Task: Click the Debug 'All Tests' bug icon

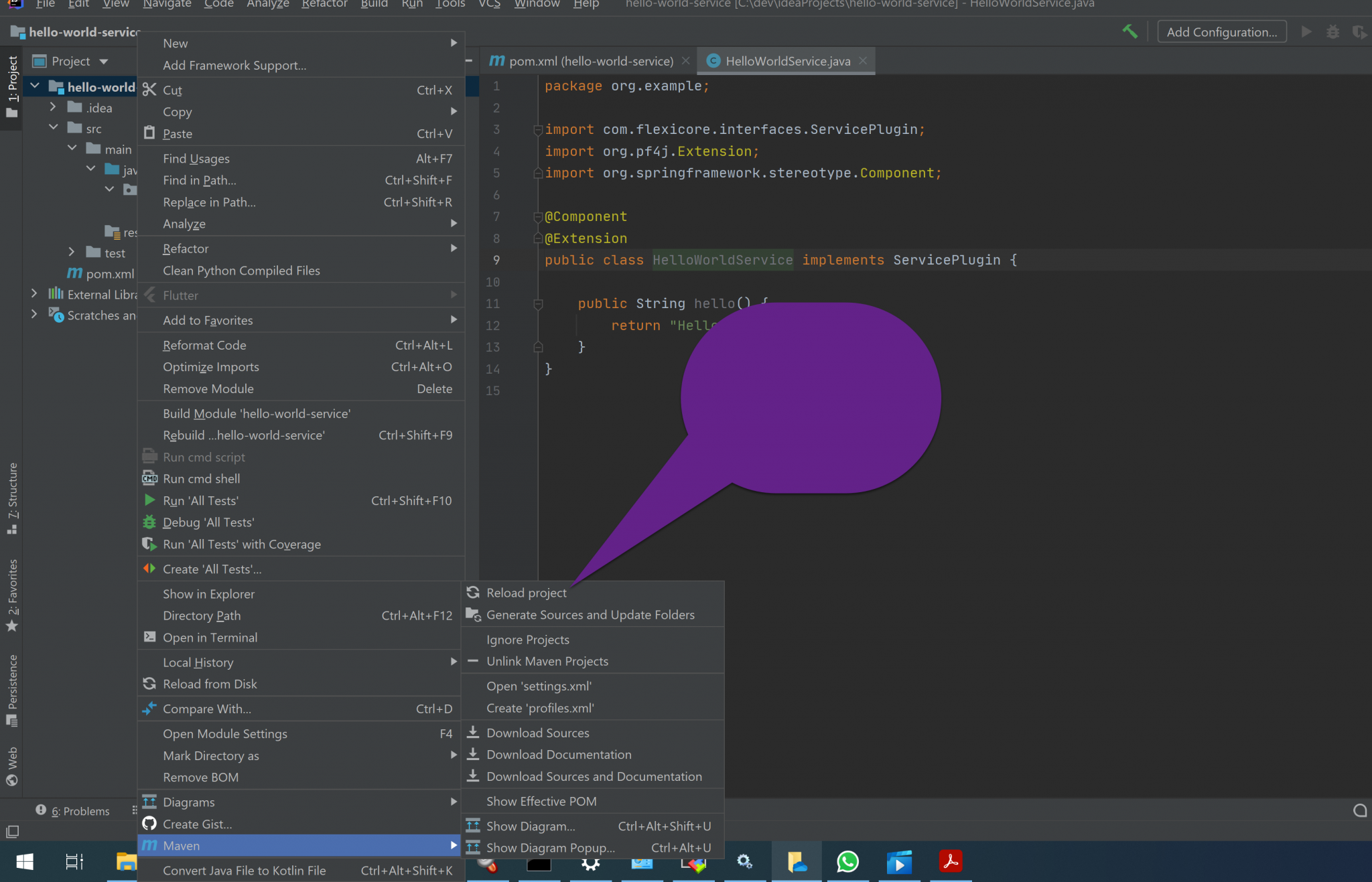Action: point(149,522)
